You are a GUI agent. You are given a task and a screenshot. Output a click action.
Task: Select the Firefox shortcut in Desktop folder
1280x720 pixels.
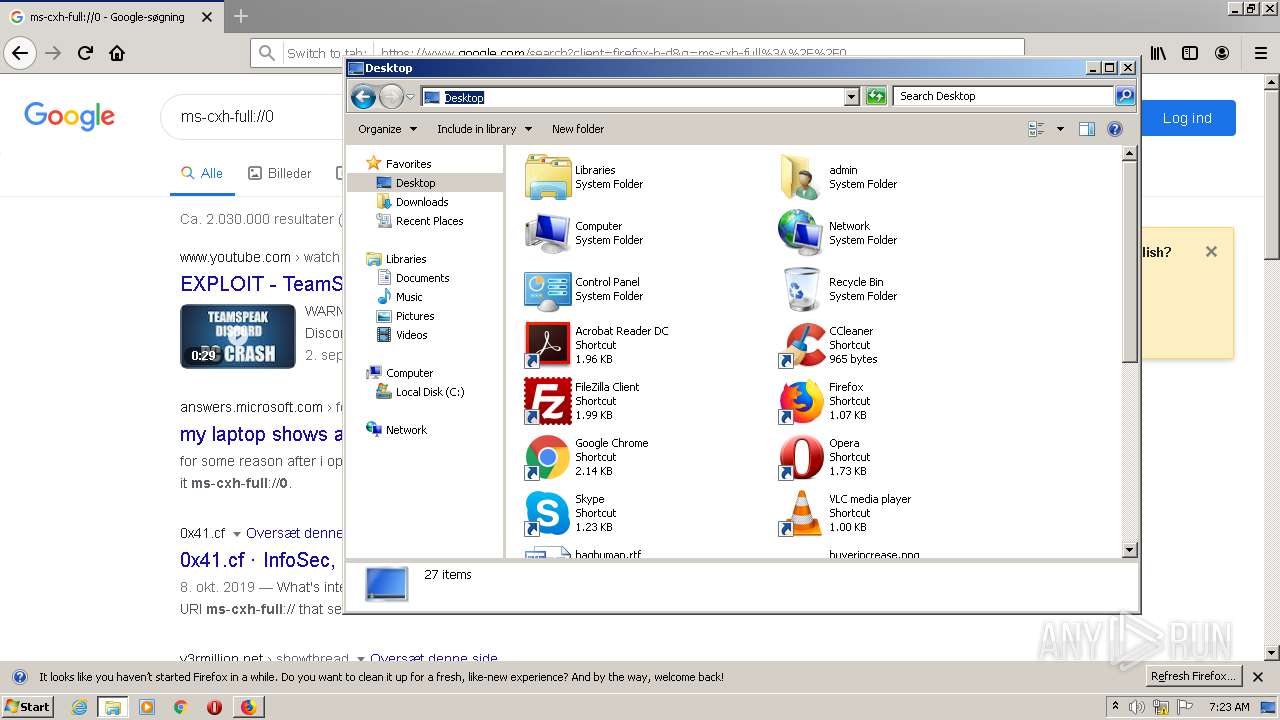801,401
